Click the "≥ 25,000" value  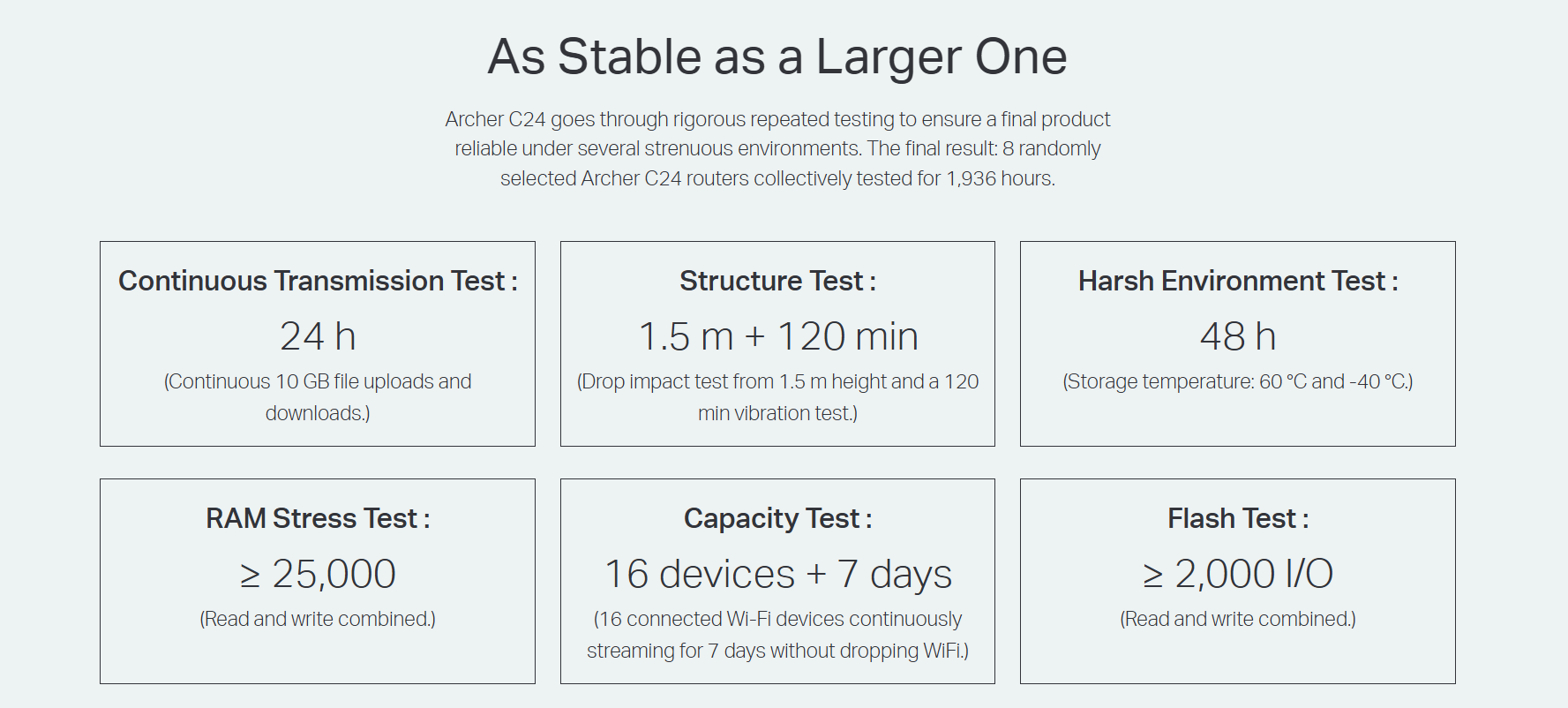click(318, 574)
